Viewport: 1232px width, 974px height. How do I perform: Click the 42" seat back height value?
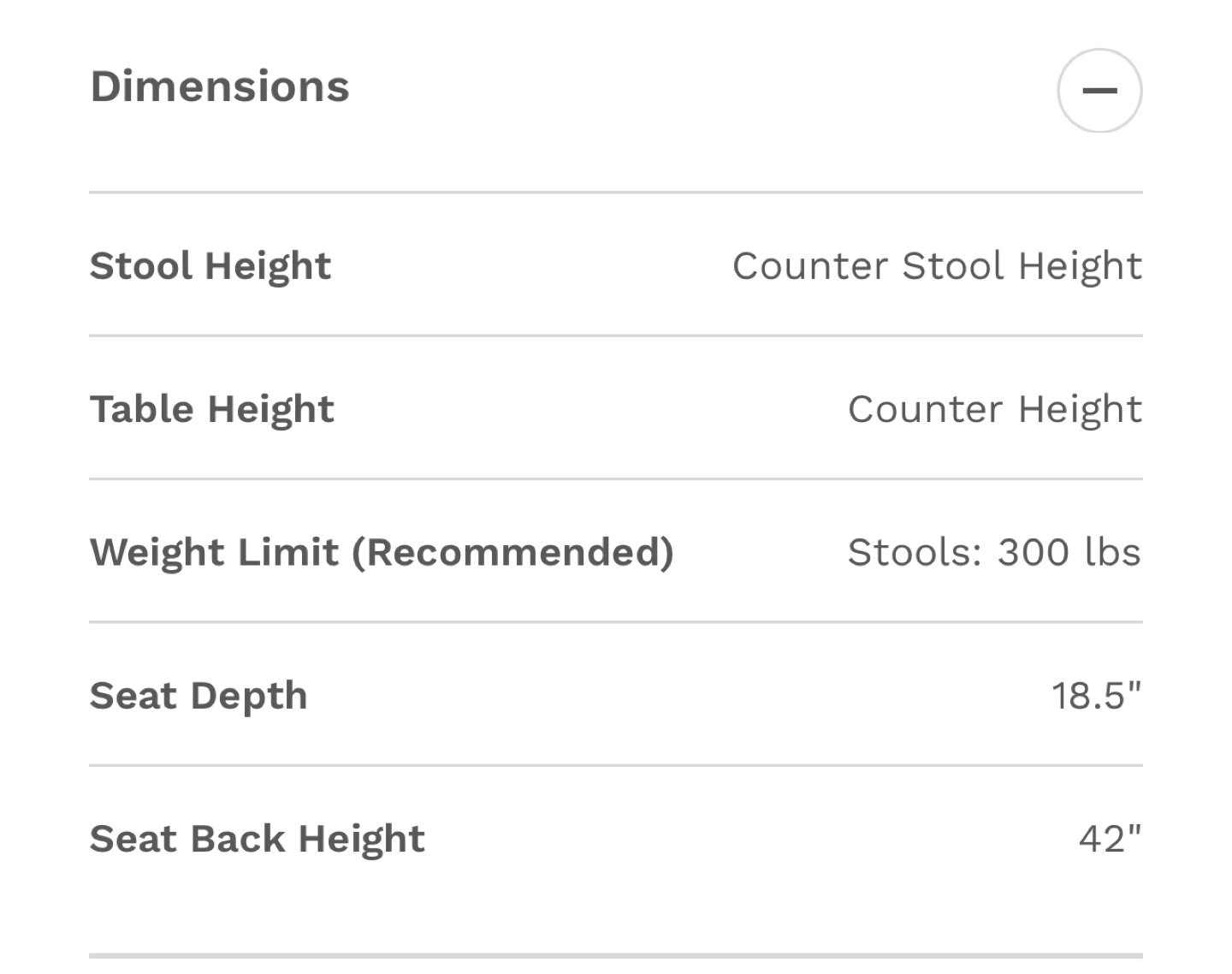[1111, 839]
